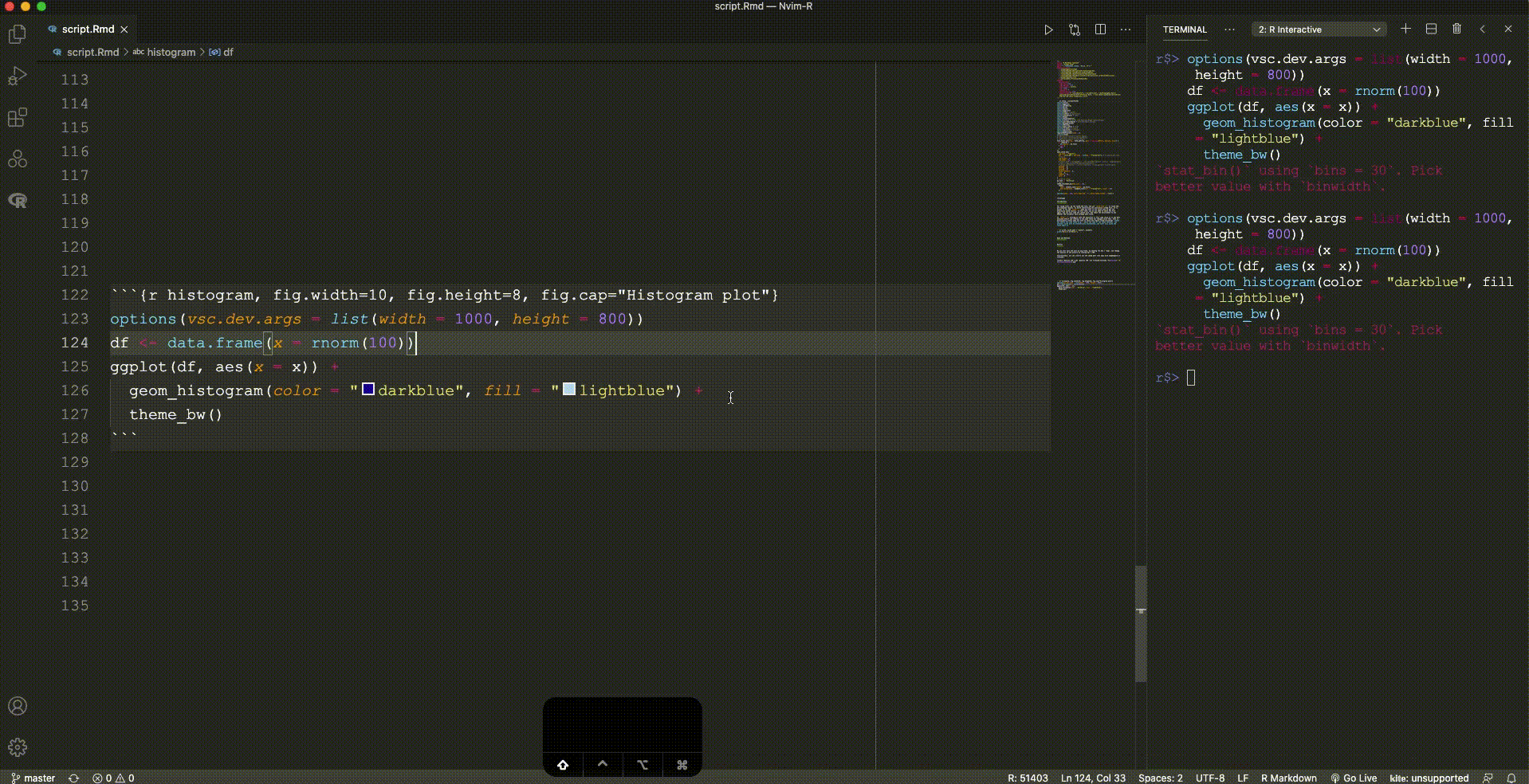Open the notifications bell
This screenshot has width=1529, height=784.
(x=1511, y=778)
